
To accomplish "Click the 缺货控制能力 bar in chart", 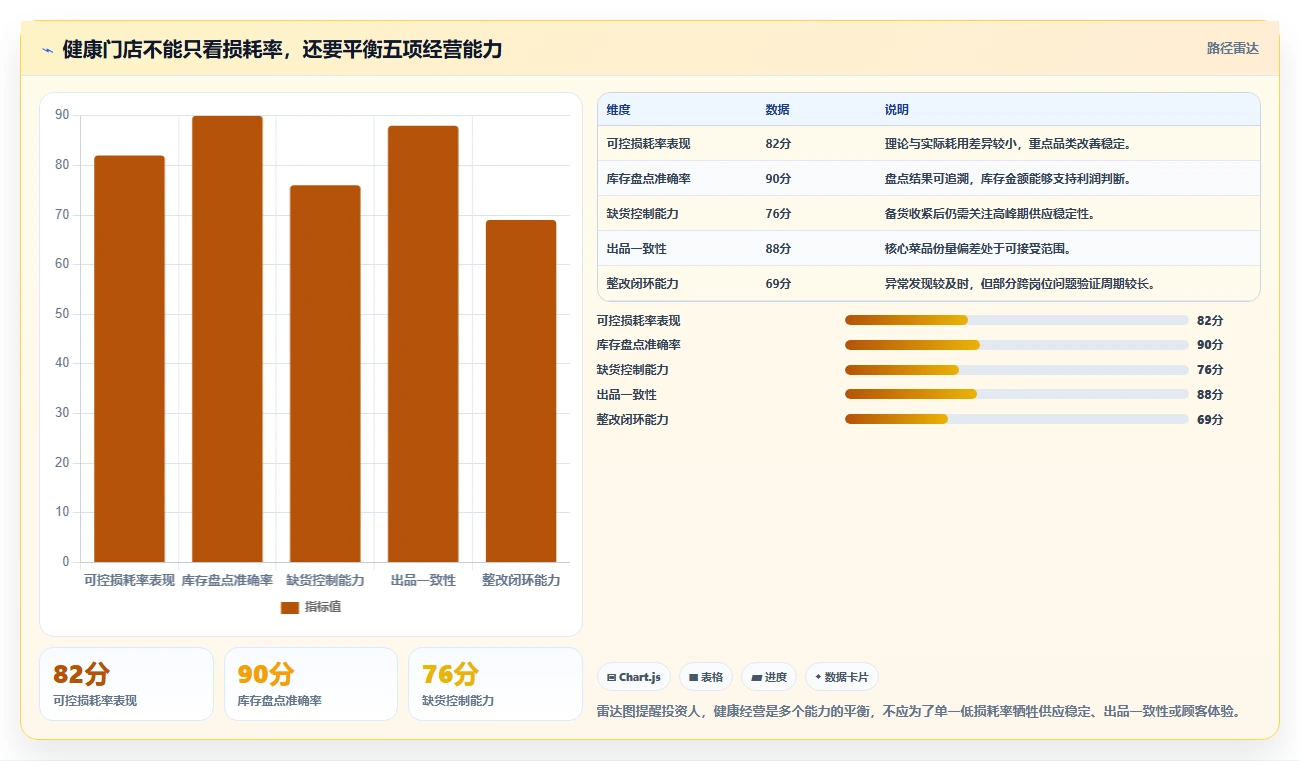I will [x=325, y=374].
